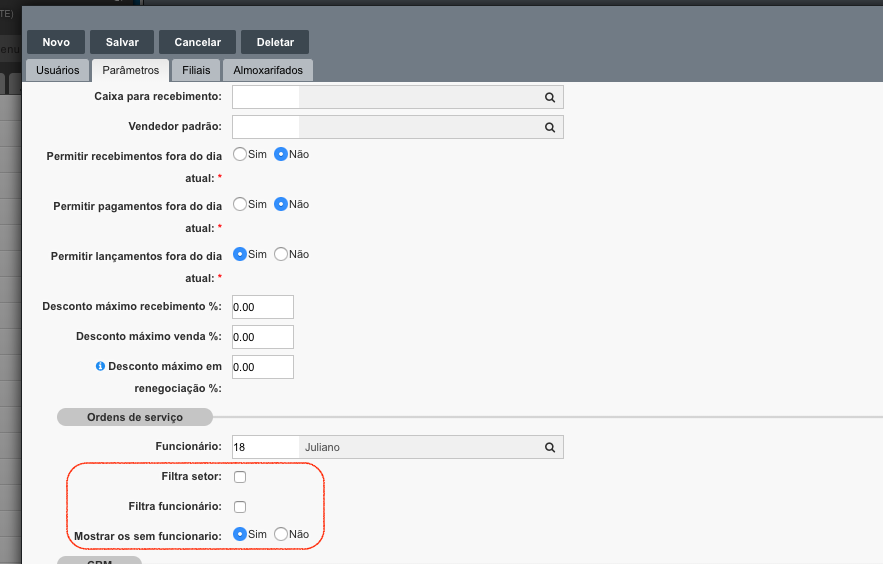Select Sim for Permitir pagamentos fora do dia
The height and width of the screenshot is (564, 883).
[x=240, y=204]
